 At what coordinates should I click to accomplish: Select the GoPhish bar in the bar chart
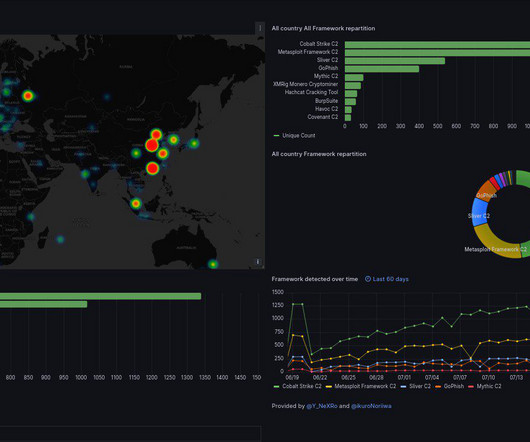coord(382,69)
